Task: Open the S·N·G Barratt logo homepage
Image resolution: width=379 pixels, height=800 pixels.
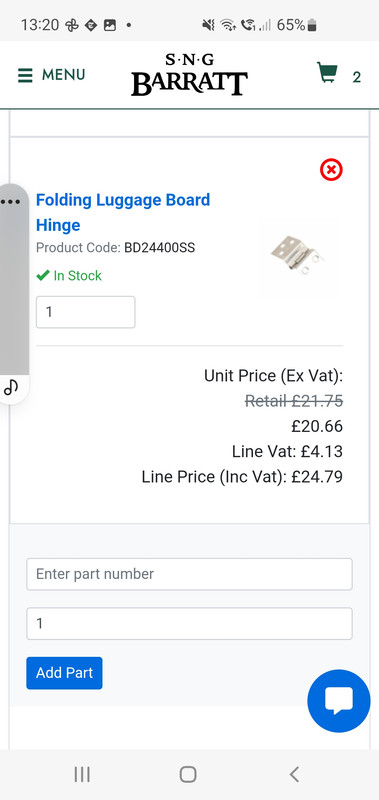Action: tap(189, 75)
